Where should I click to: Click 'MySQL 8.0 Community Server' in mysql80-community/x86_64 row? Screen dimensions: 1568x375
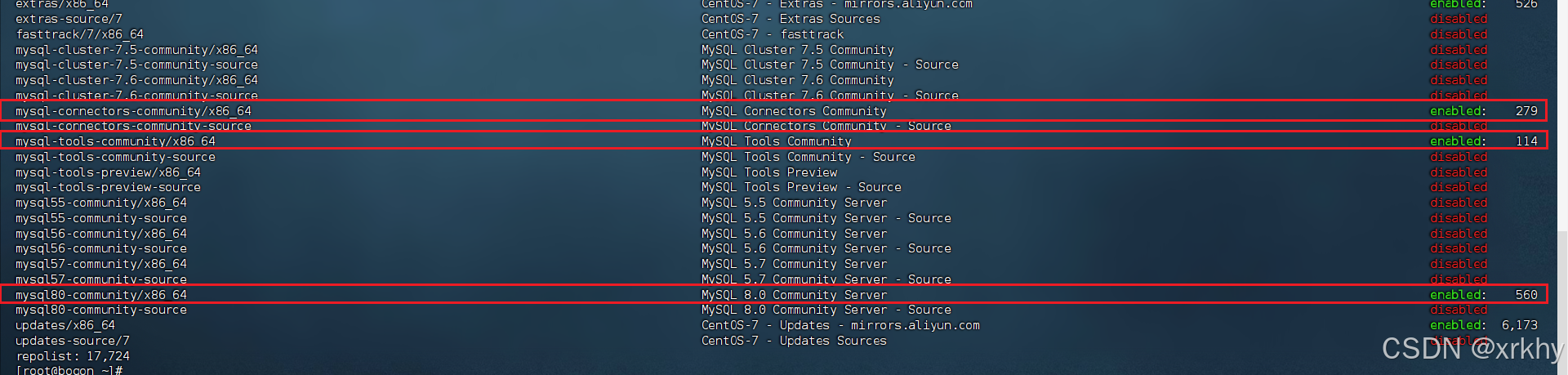point(794,295)
